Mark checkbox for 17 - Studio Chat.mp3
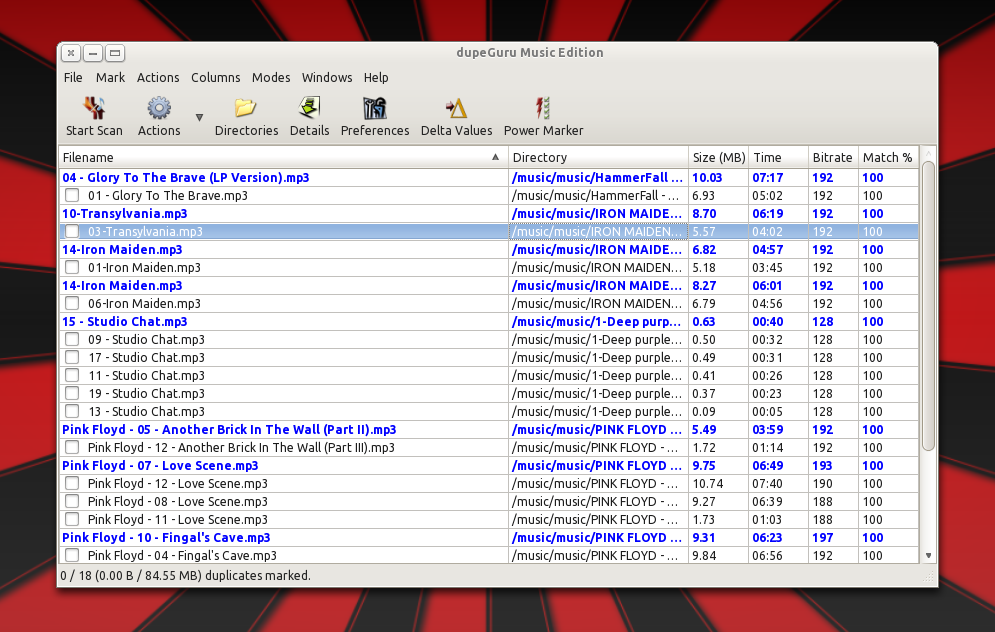 (x=72, y=357)
